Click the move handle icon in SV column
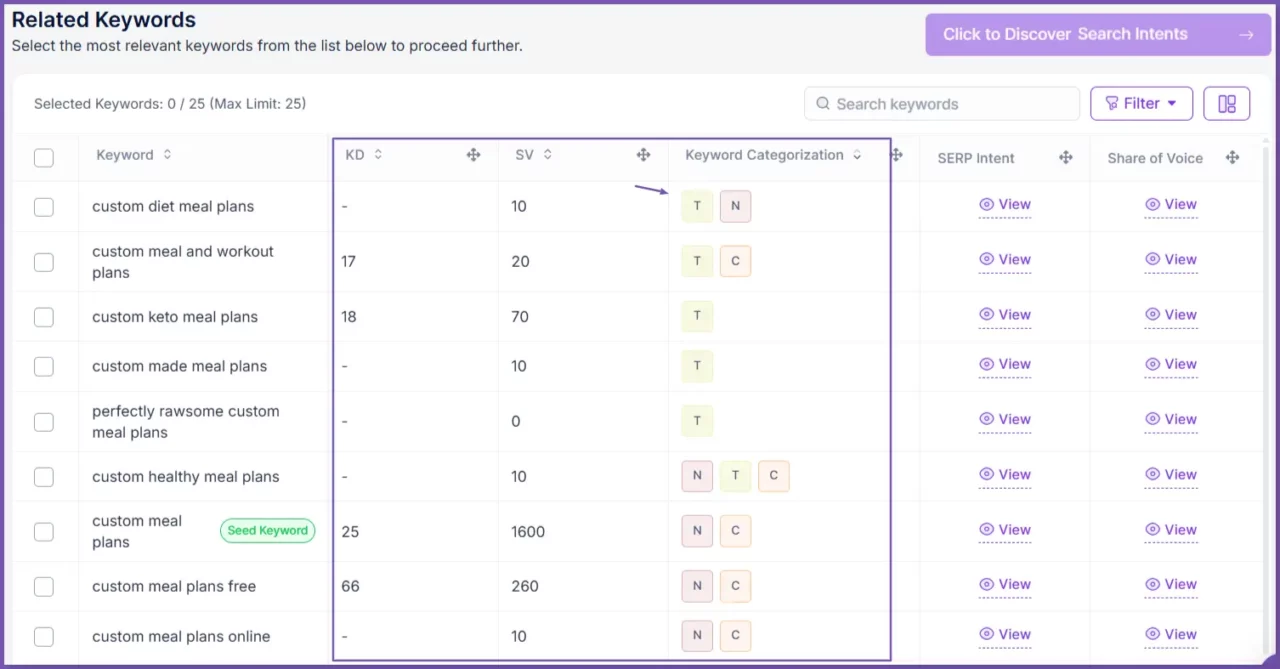The image size is (1280, 669). 644,155
